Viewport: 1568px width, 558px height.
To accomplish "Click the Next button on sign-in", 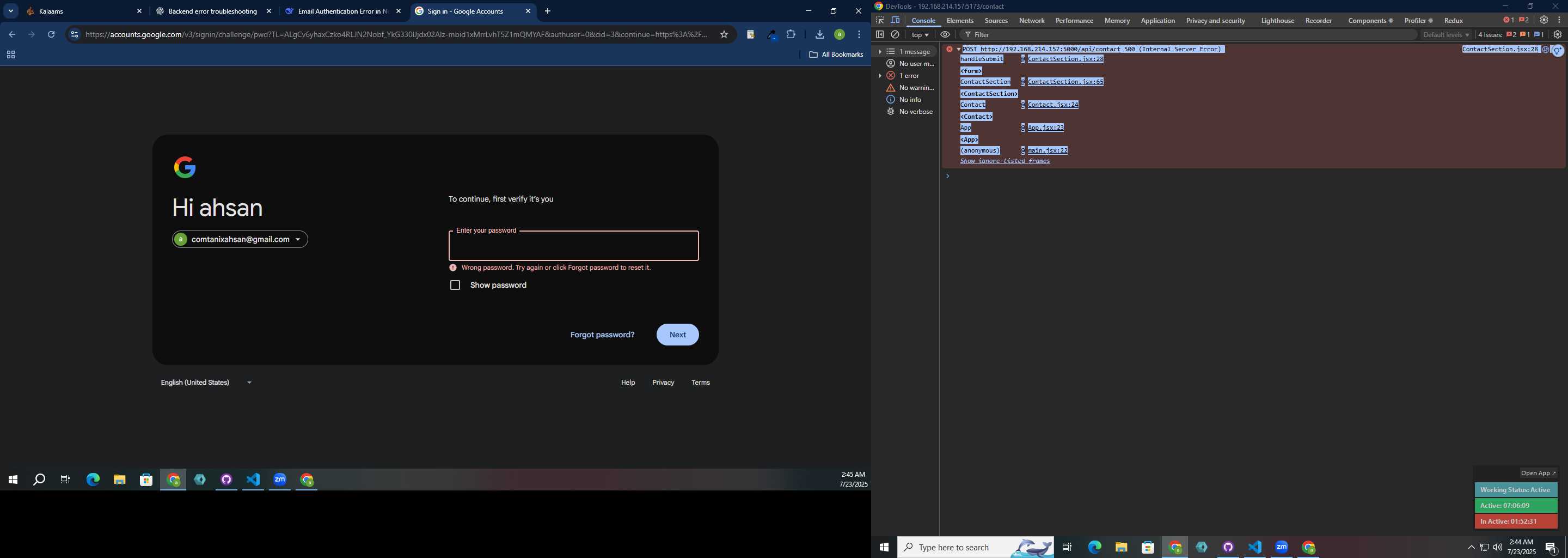I will (677, 335).
